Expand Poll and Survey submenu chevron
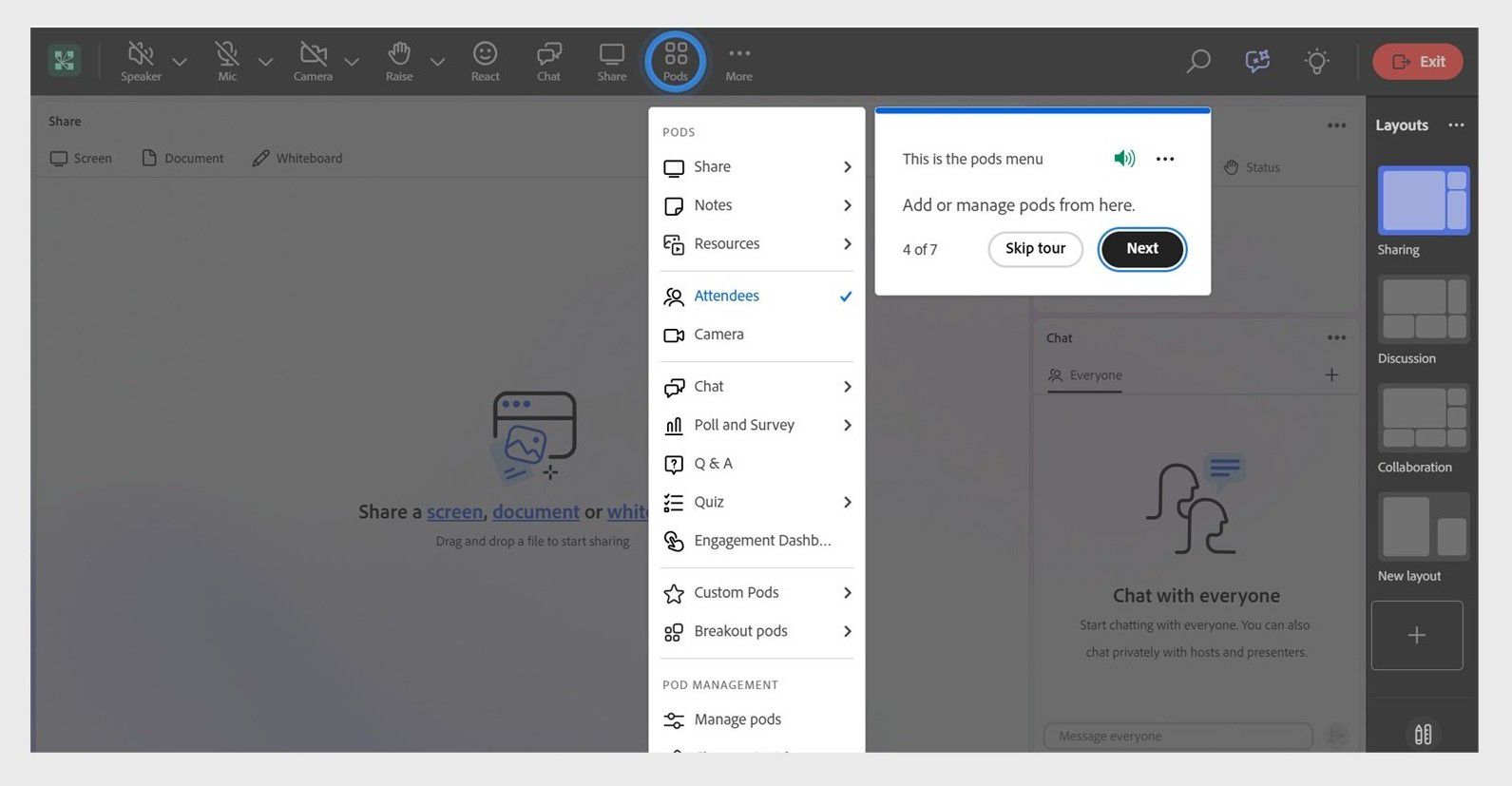The height and width of the screenshot is (786, 1512). tap(847, 426)
